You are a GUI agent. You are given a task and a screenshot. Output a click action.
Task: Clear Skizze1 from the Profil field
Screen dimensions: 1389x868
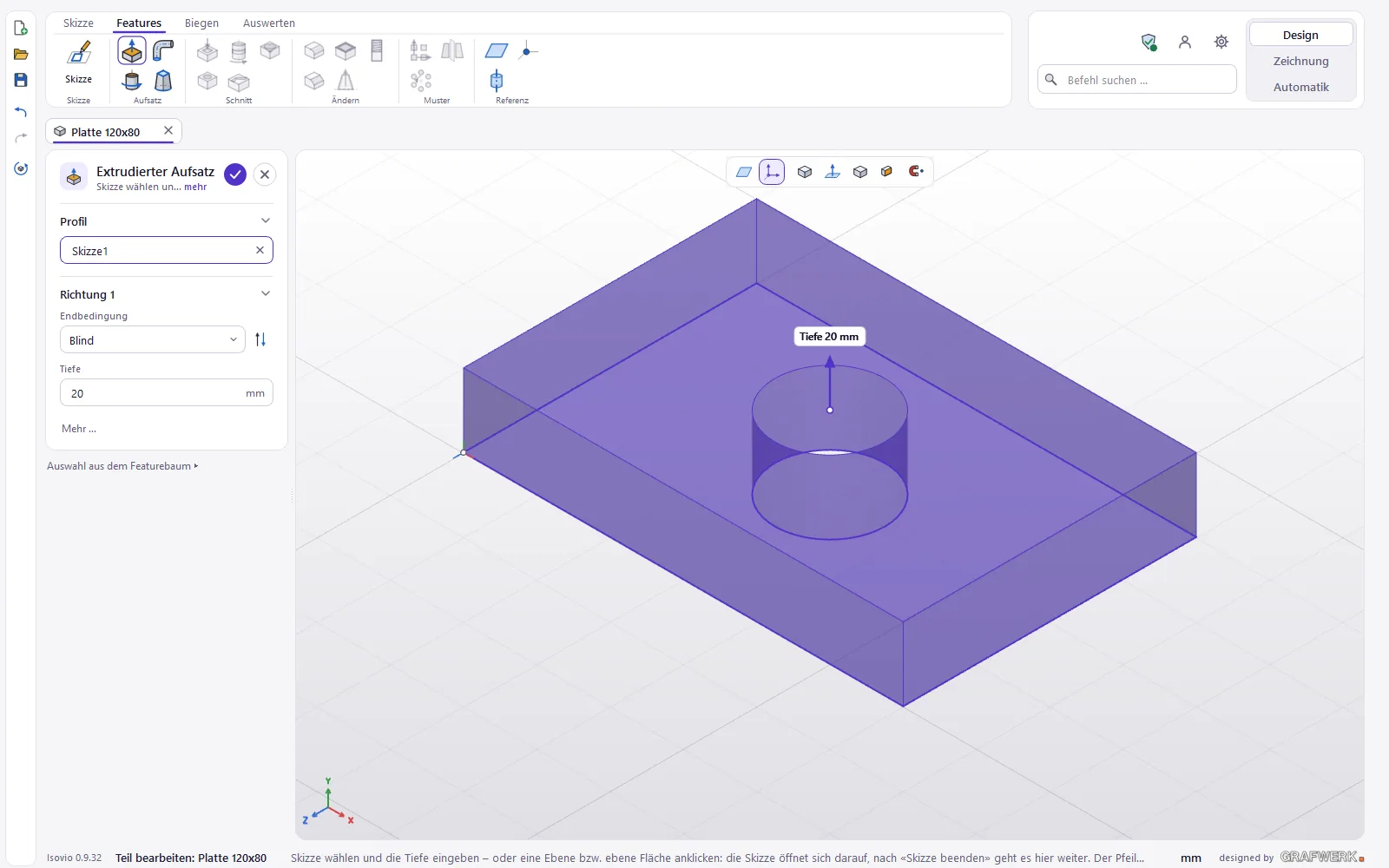pyautogui.click(x=260, y=250)
